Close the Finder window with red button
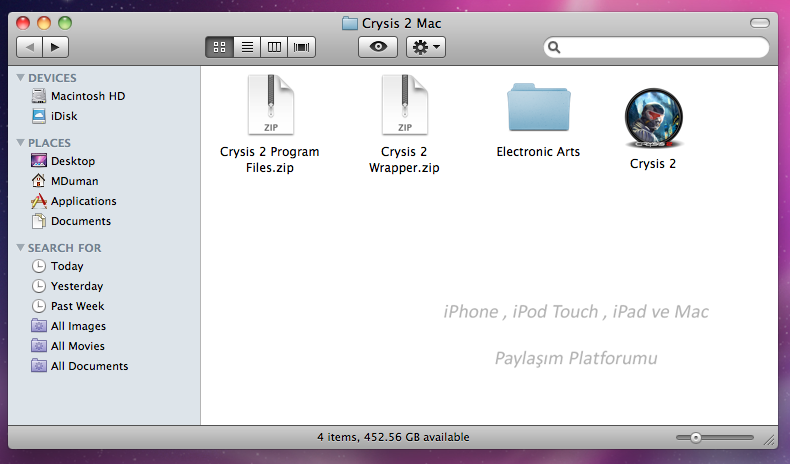This screenshot has height=464, width=790. [23, 23]
